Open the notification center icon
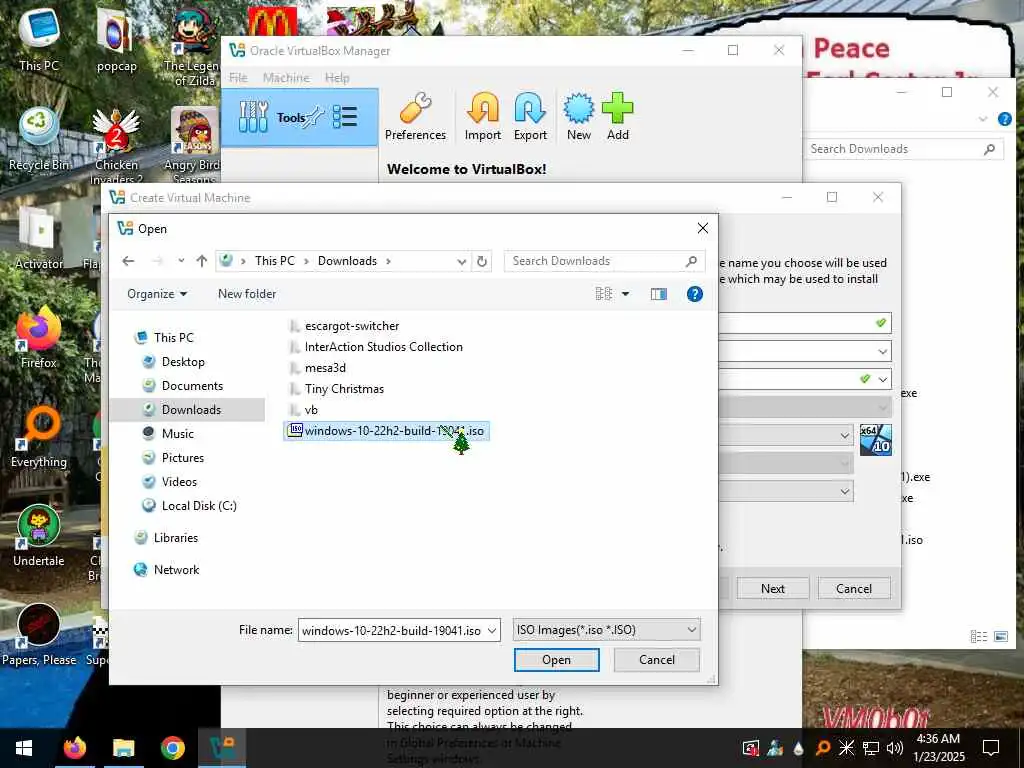 991,748
